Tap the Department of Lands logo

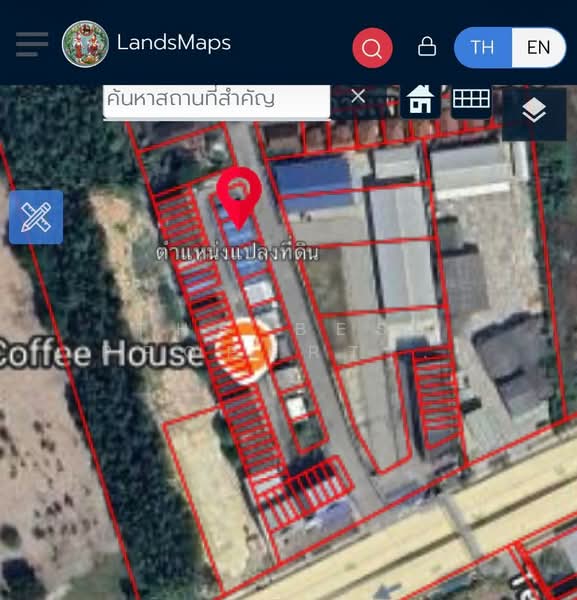[85, 44]
